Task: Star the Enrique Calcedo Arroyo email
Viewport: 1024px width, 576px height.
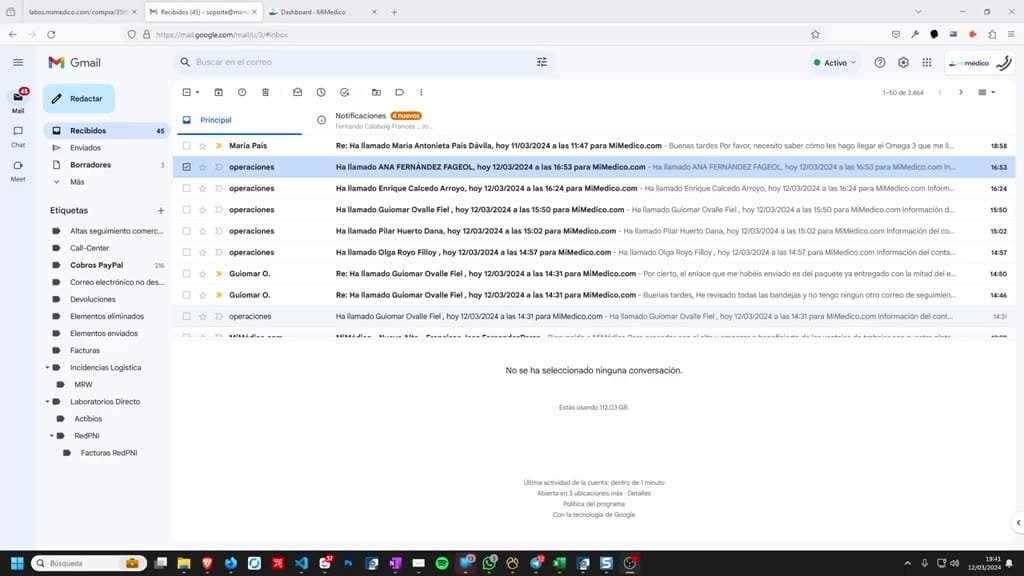Action: (202, 188)
